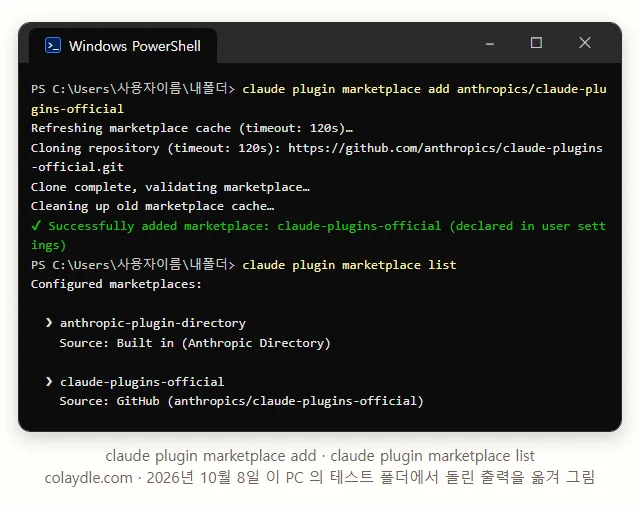This screenshot has width=640, height=507.
Task: Minimize the PowerShell window
Action: (x=490, y=44)
